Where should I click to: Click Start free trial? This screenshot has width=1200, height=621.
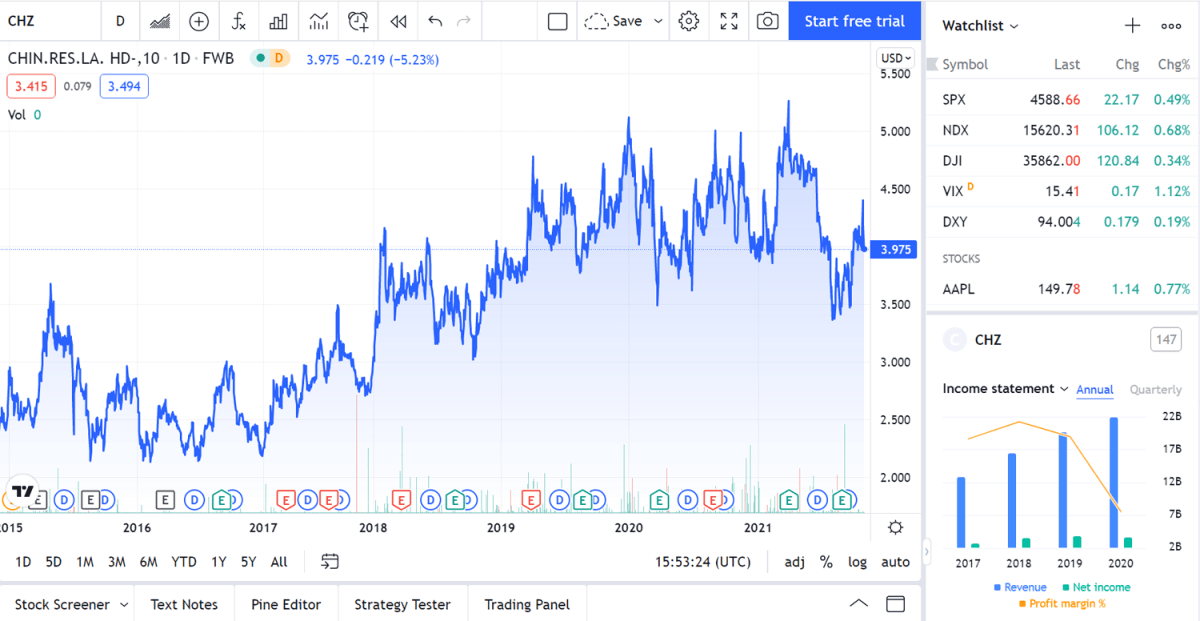click(x=855, y=21)
